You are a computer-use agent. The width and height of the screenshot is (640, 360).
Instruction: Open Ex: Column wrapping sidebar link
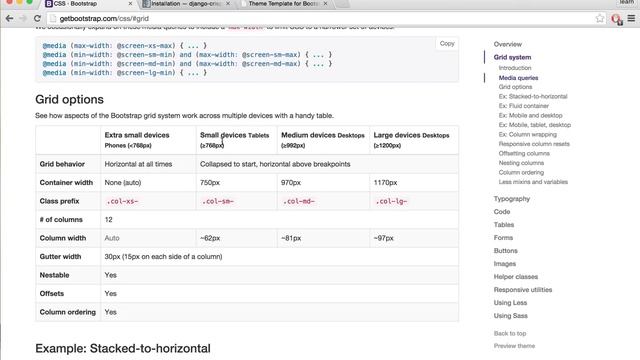(528, 134)
